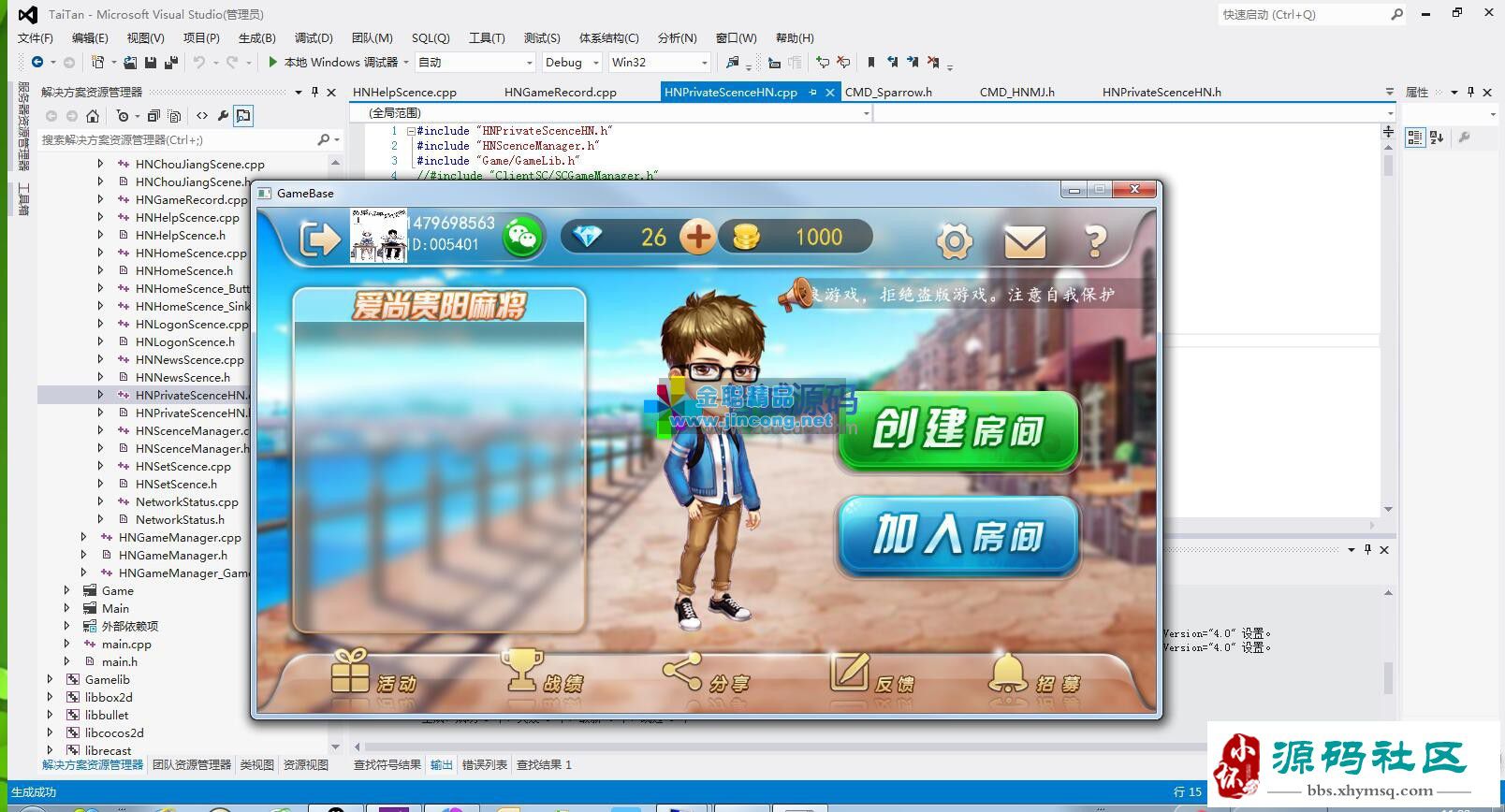Select NetworkStatus.h in solution tree
The height and width of the screenshot is (812, 1505).
tap(180, 519)
